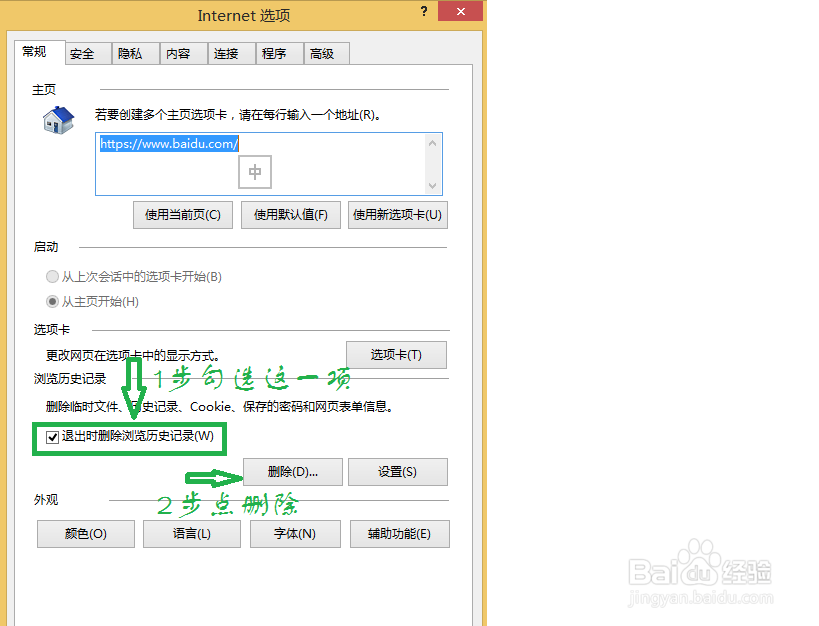Select the 从主页开始 radio option
Image resolution: width=819 pixels, height=626 pixels.
click(x=51, y=300)
